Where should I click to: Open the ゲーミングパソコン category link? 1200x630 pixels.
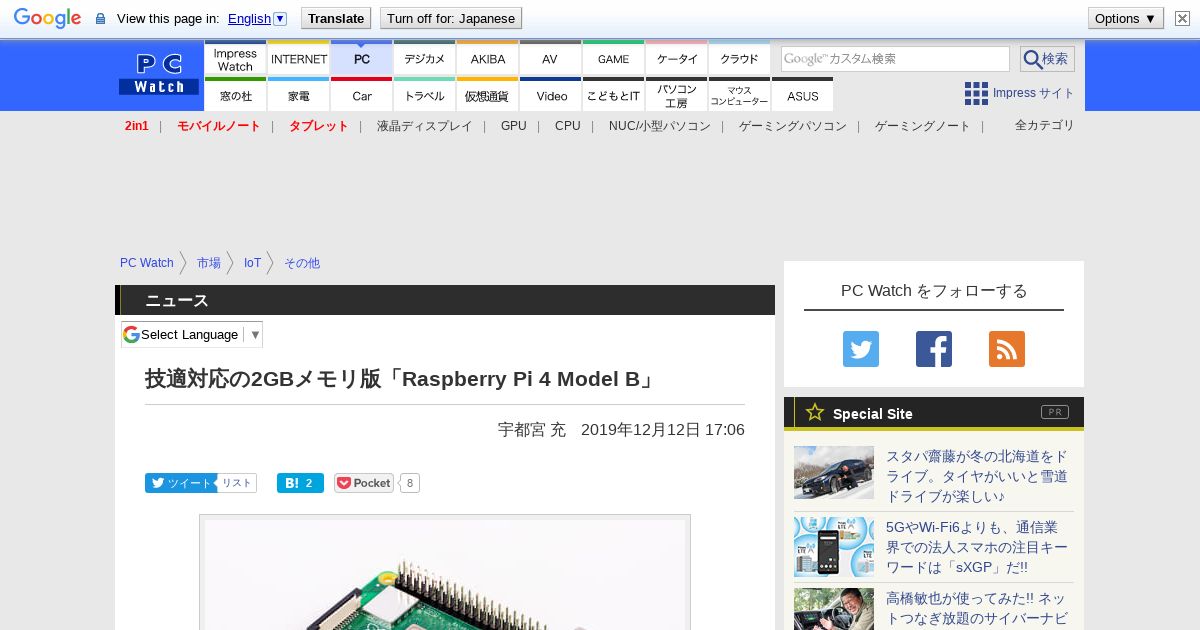point(793,126)
